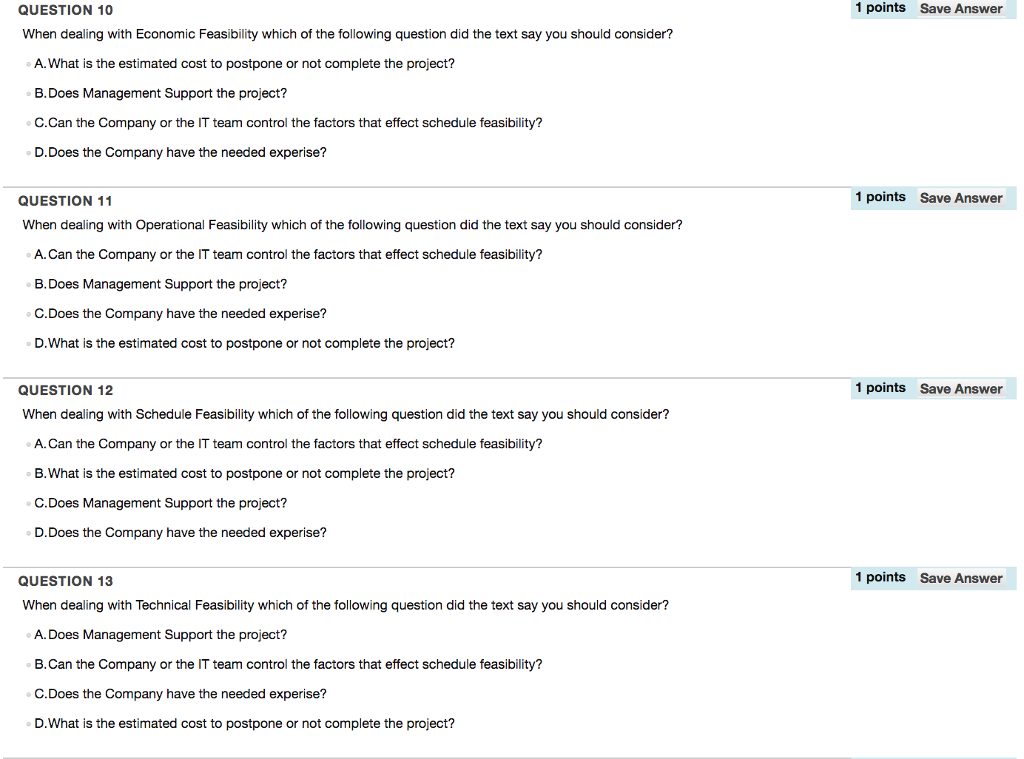The height and width of the screenshot is (759, 1024).
Task: Select answer C in Question 11
Action: [x=28, y=313]
